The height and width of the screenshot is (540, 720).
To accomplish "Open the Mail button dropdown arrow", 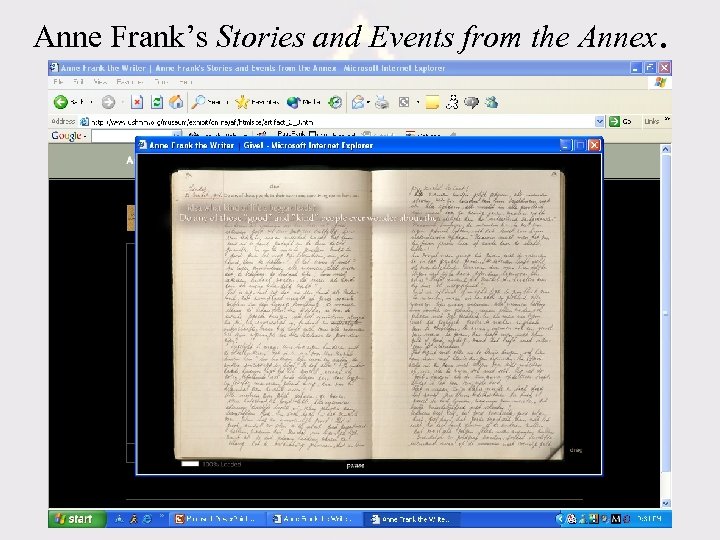I will (x=368, y=102).
